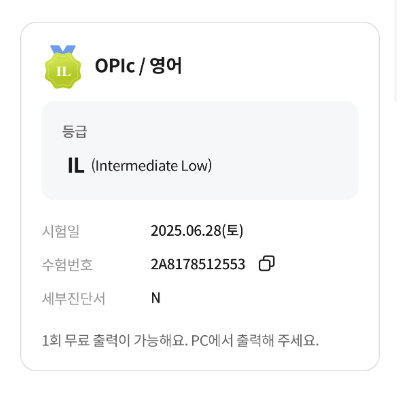Viewport: 400px width, 395px height.
Task: Select the 영어 word in the title
Action: click(x=166, y=66)
